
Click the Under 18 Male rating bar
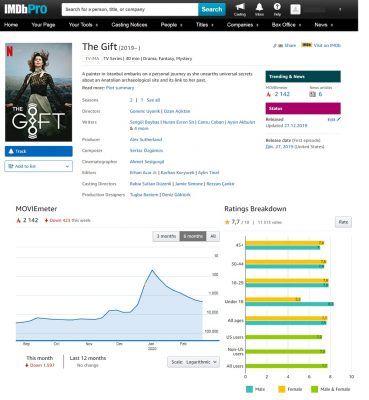coord(290,304)
